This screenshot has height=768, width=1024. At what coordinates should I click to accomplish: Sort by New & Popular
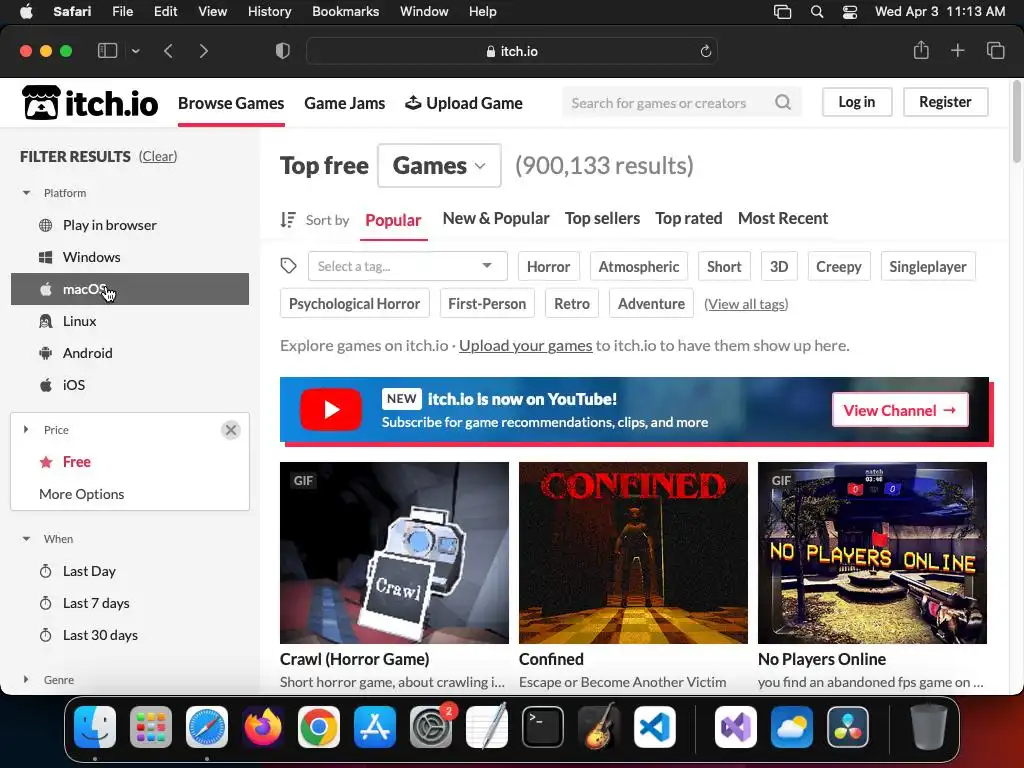pos(496,219)
